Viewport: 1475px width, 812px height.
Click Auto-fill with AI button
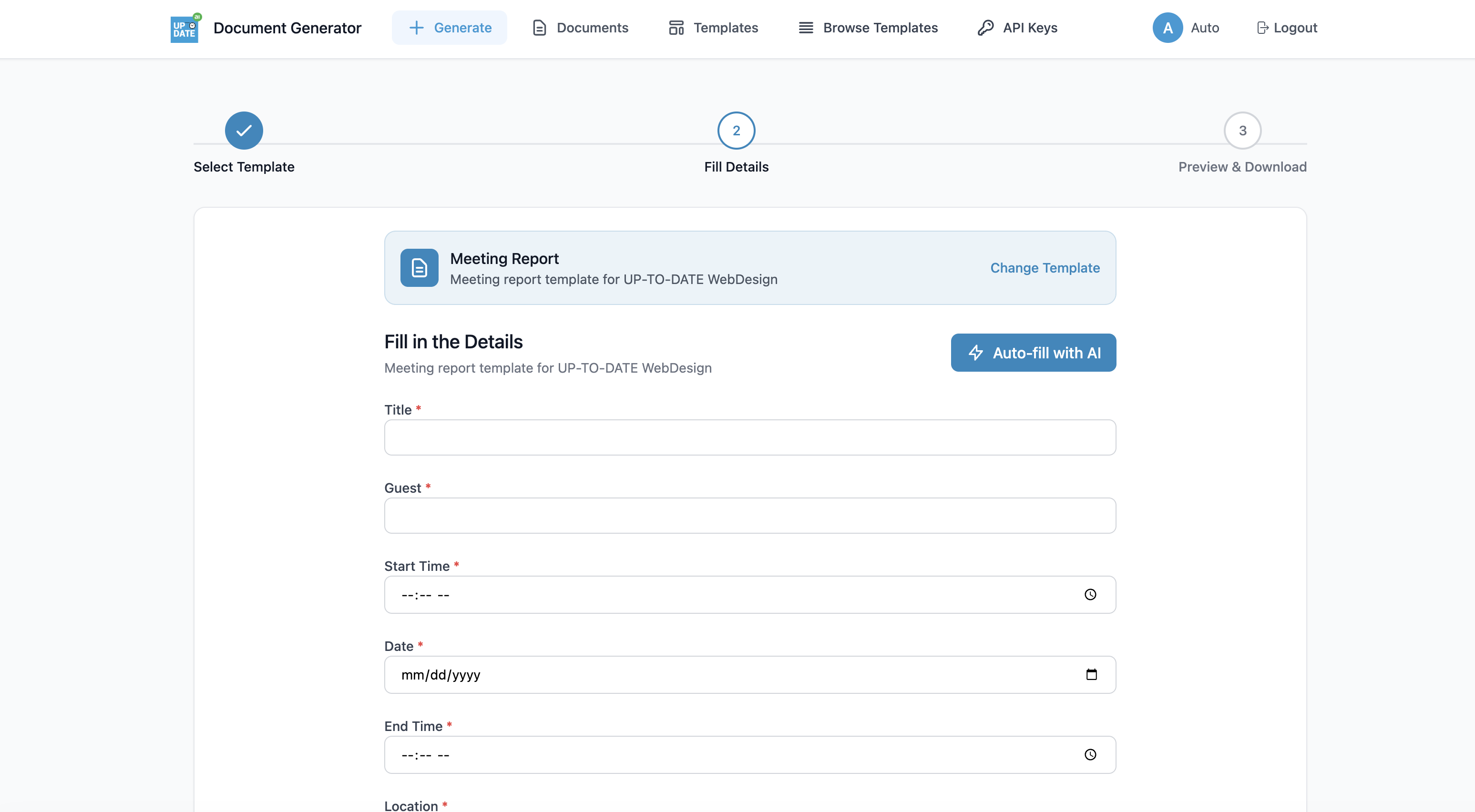click(1034, 353)
